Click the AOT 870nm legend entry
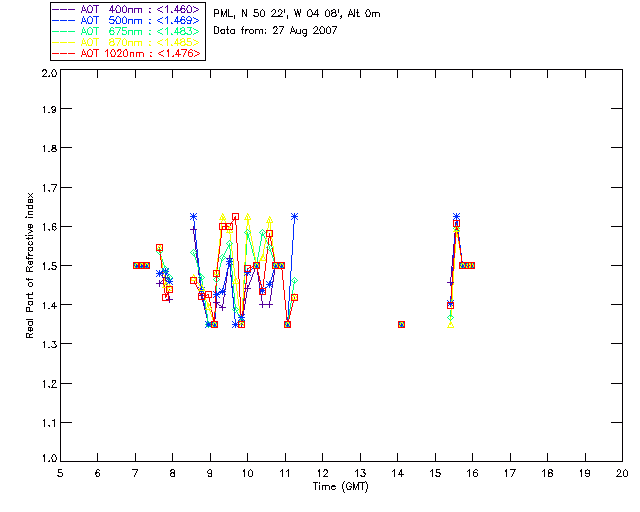Image resolution: width=640 pixels, height=512 pixels. [x=127, y=42]
